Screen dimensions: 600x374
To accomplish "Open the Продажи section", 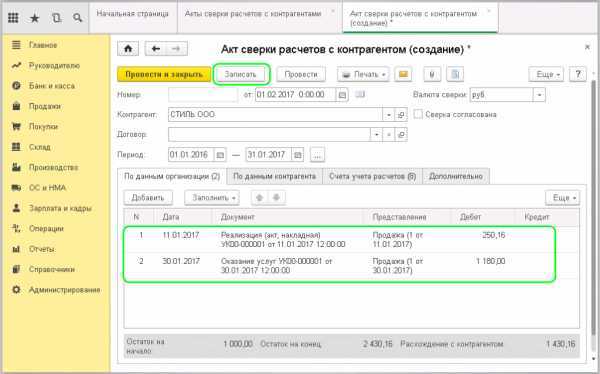I will [x=45, y=106].
